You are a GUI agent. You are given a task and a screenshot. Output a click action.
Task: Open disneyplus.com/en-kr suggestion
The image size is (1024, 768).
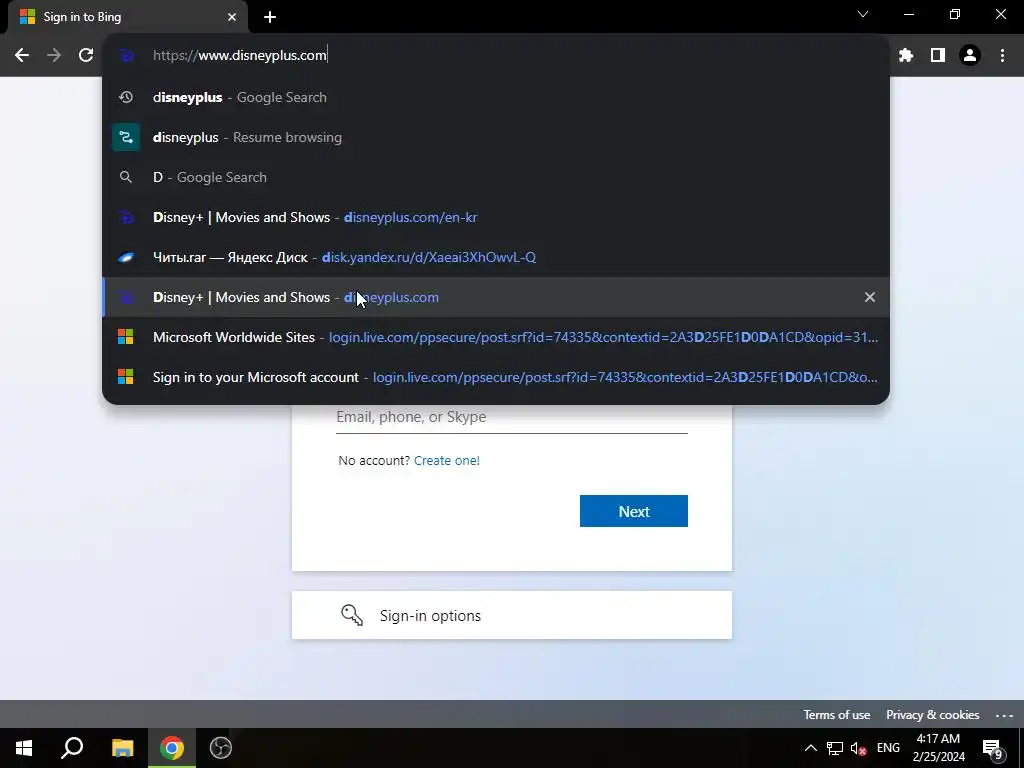coord(496,217)
